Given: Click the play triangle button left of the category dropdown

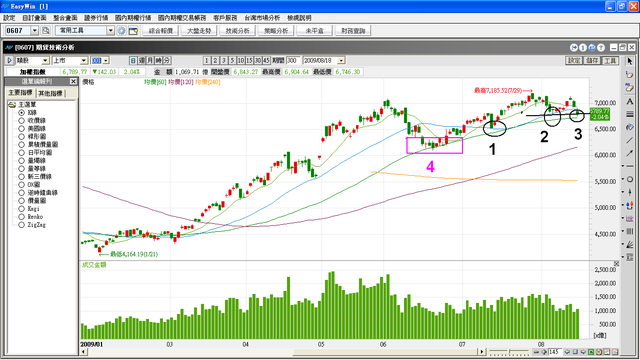Looking at the screenshot, I should (x=9, y=60).
